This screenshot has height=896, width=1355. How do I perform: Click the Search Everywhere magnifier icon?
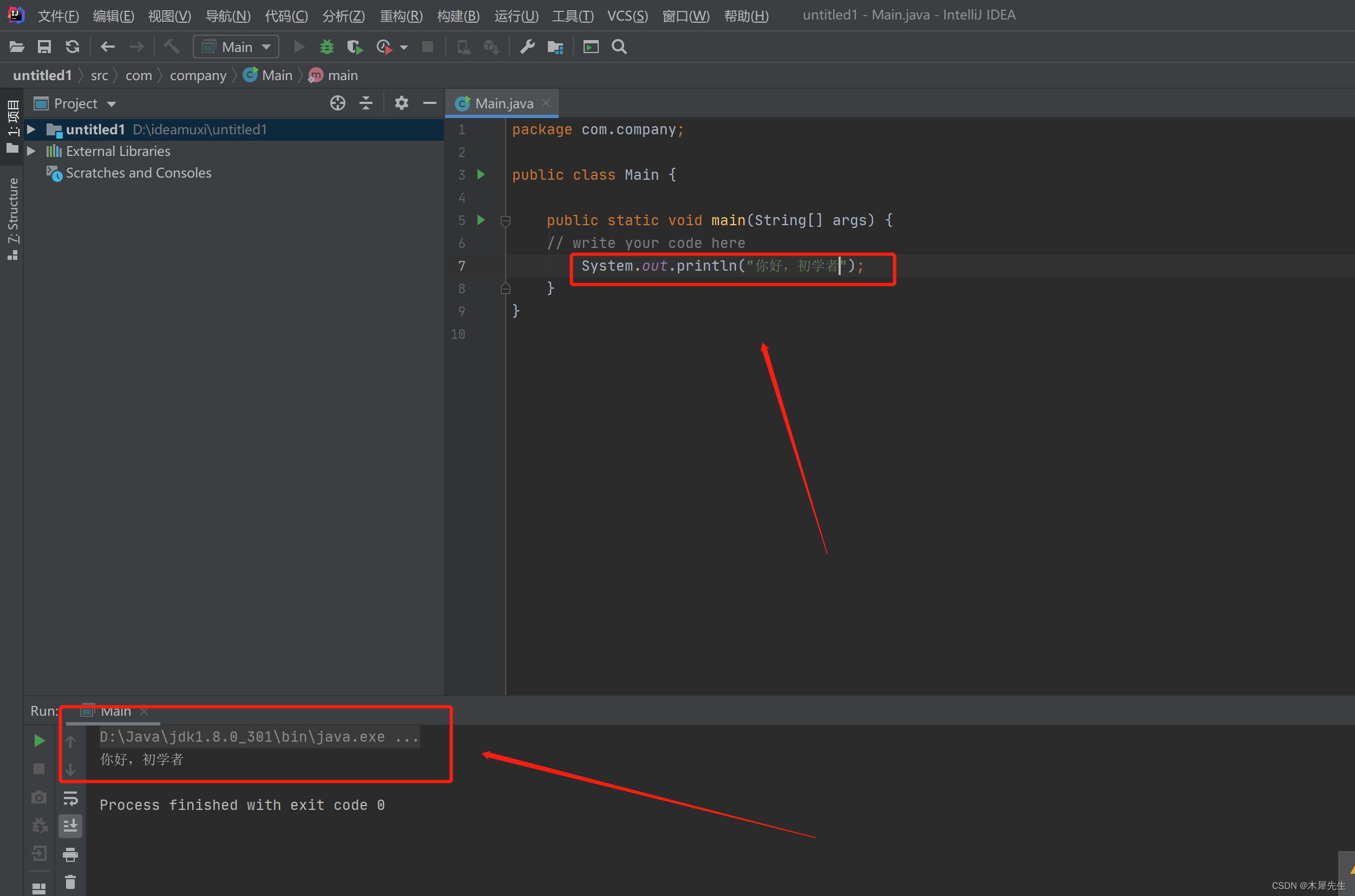click(x=619, y=47)
